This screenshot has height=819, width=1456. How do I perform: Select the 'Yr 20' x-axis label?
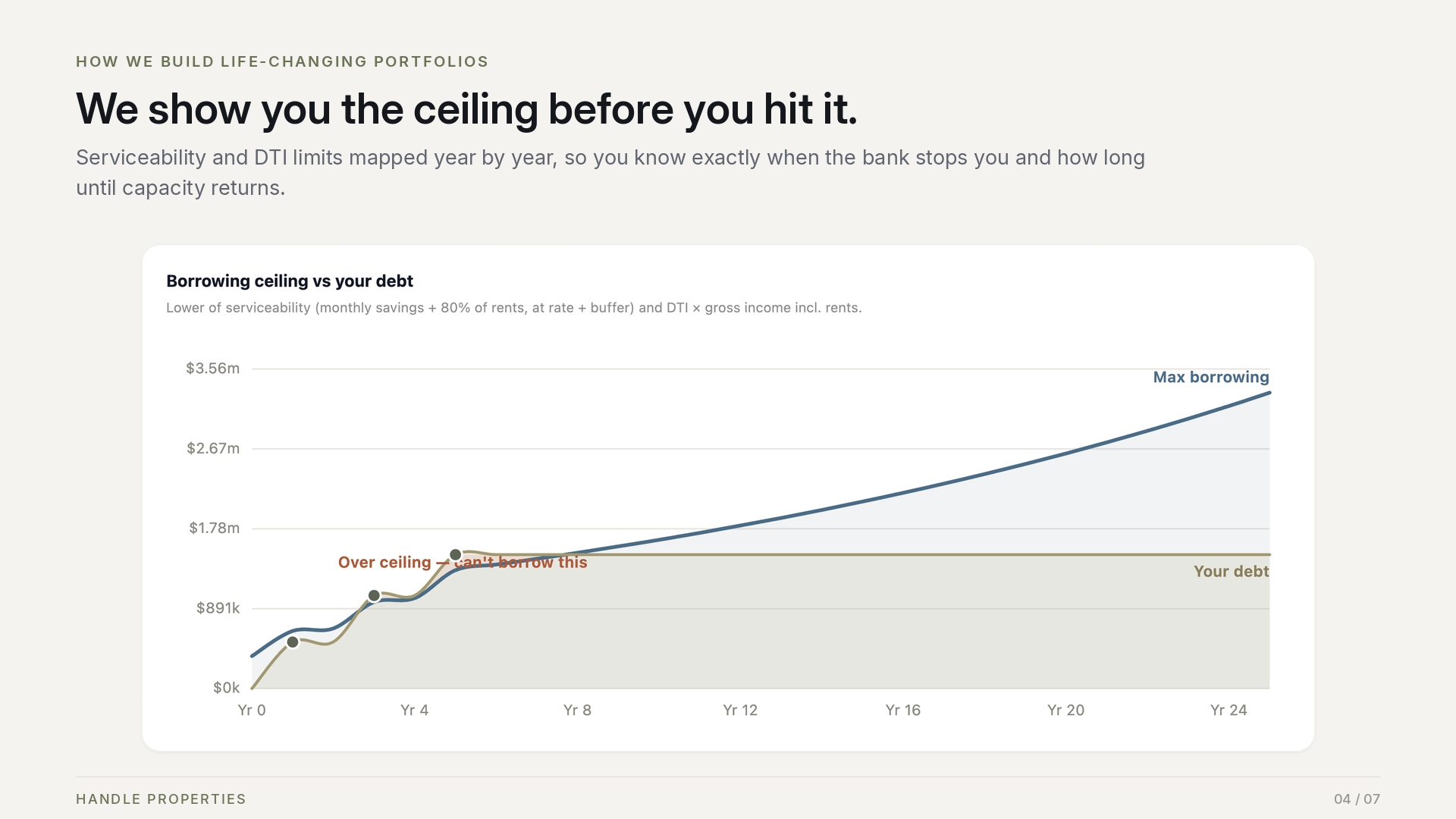click(x=1065, y=710)
